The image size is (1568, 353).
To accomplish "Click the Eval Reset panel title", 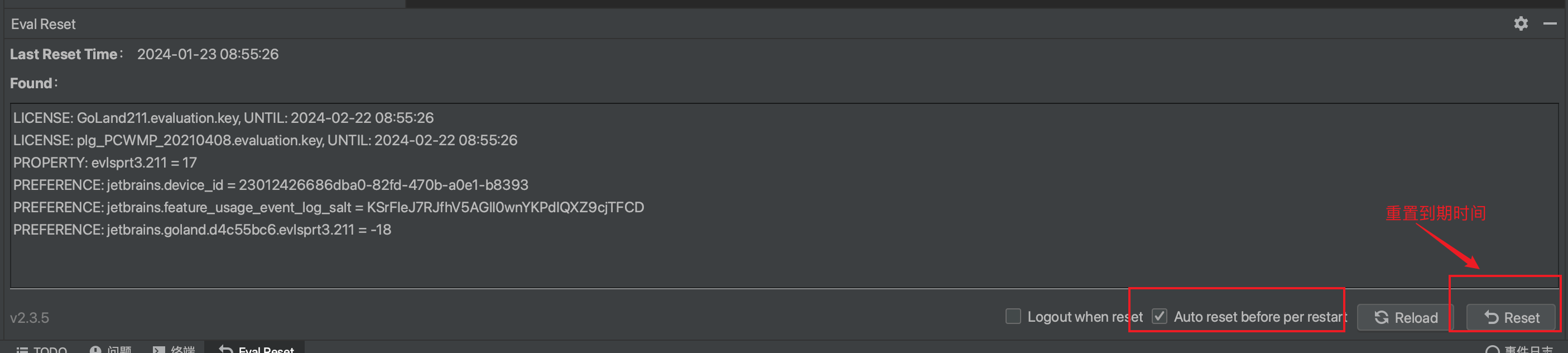I will tap(43, 25).
